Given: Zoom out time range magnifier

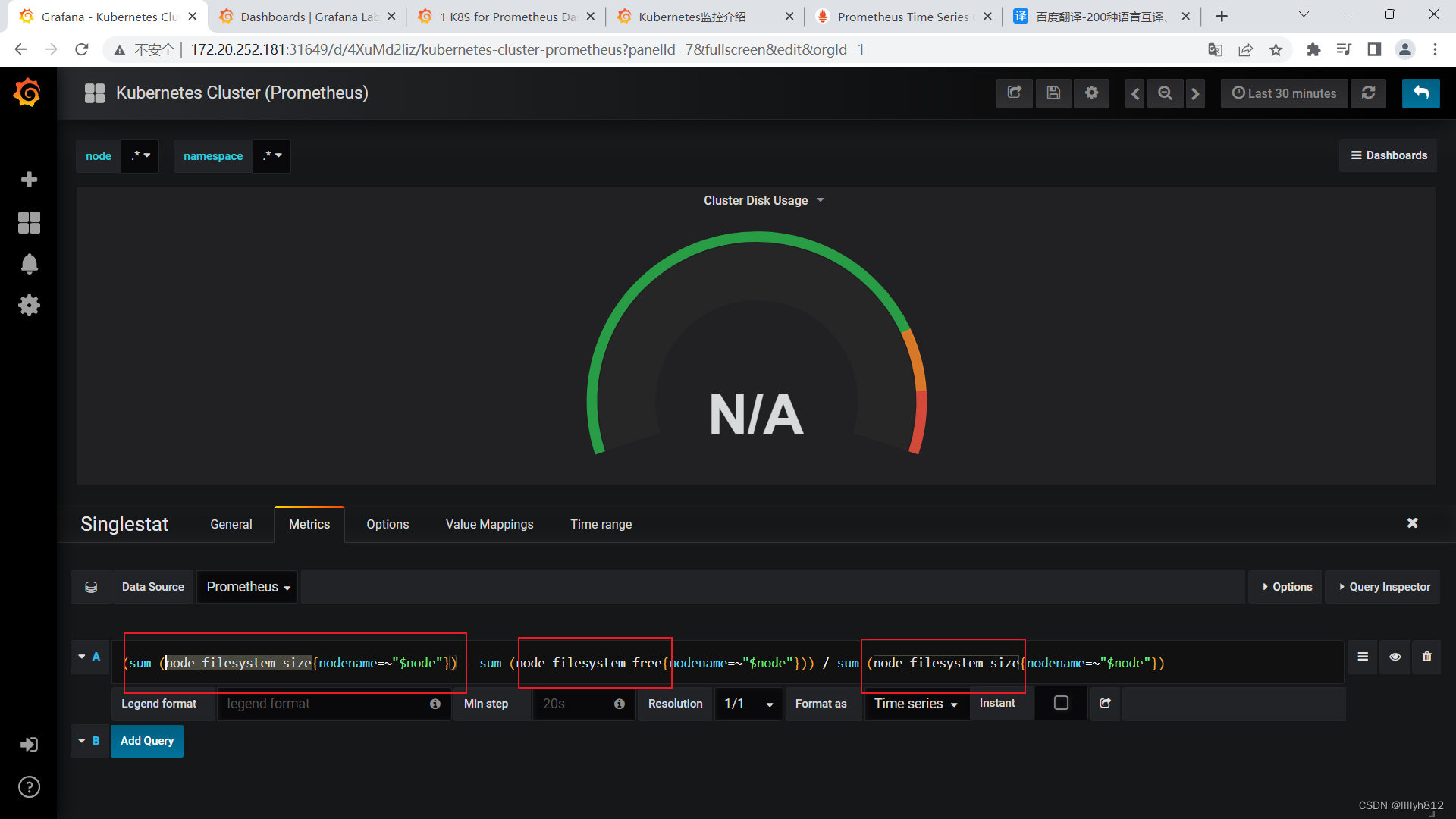Looking at the screenshot, I should (x=1165, y=93).
